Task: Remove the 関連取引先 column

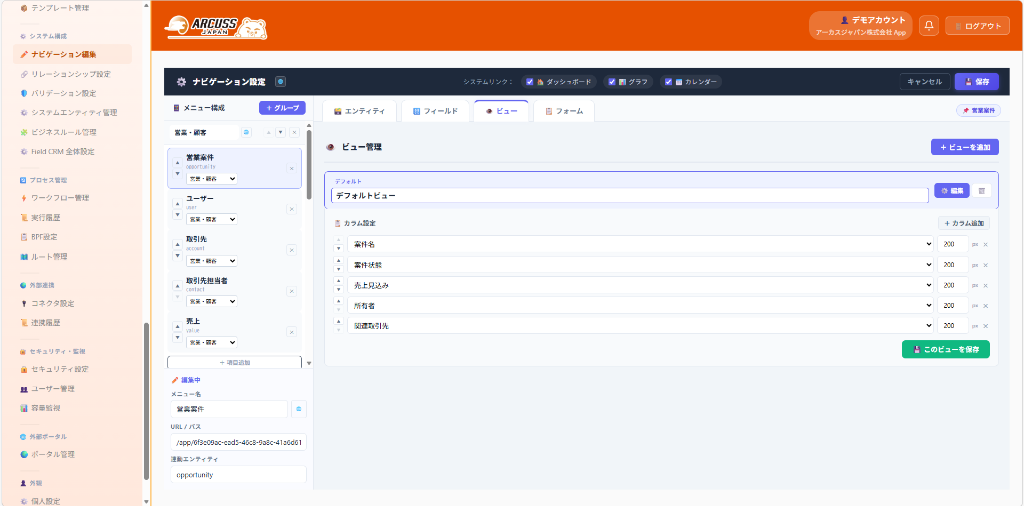Action: tap(985, 326)
